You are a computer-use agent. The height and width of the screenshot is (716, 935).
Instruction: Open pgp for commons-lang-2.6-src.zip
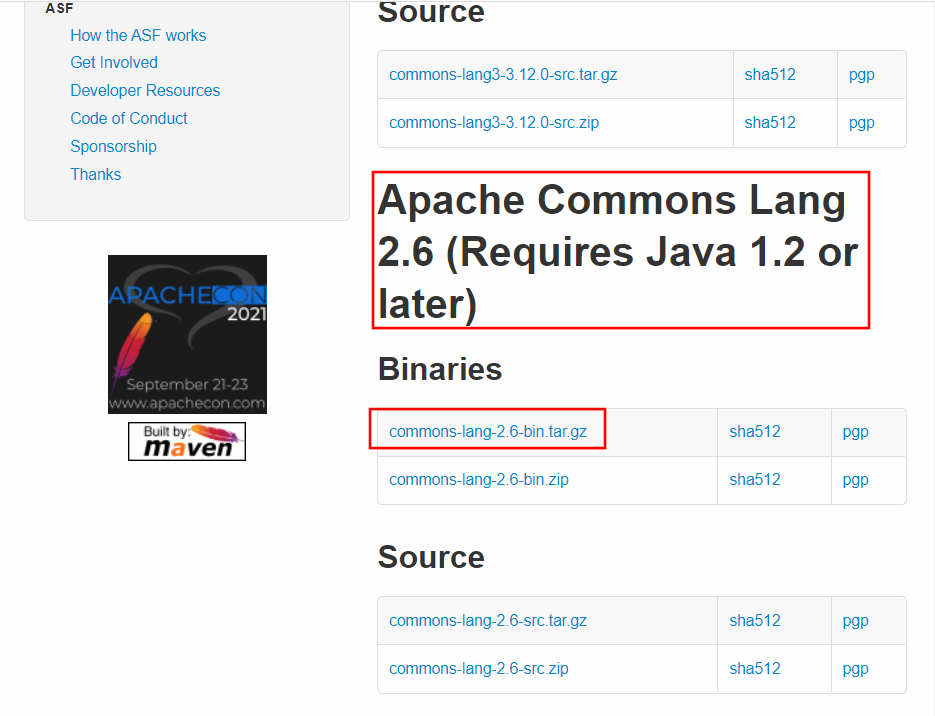[855, 669]
